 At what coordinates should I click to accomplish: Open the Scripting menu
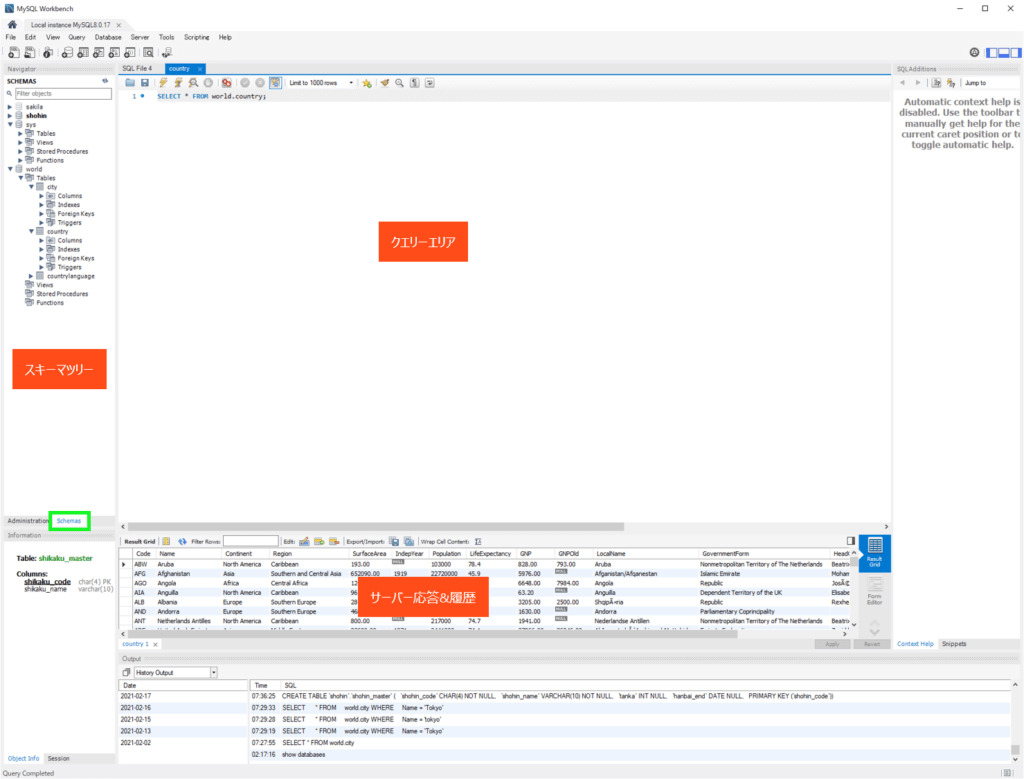[x=197, y=37]
